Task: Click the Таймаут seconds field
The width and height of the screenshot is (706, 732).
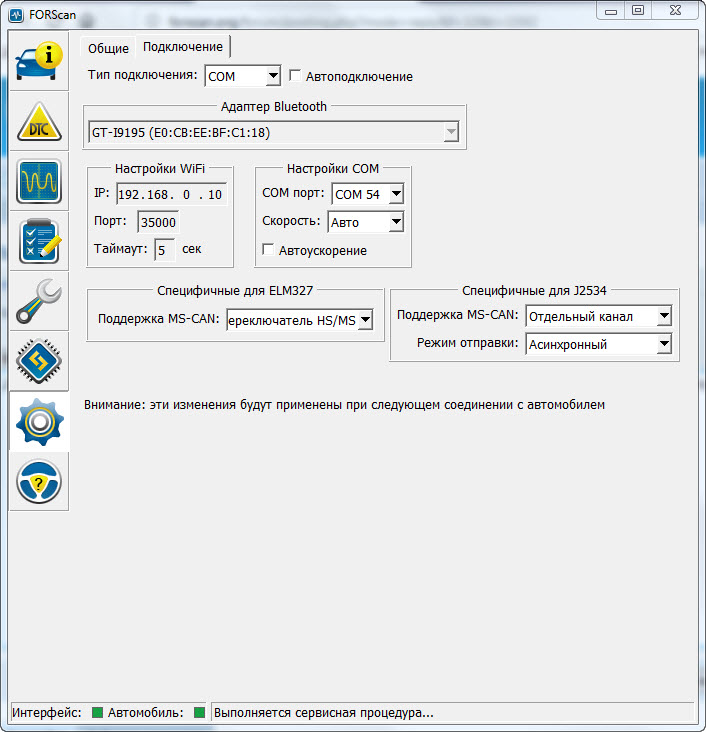Action: pyautogui.click(x=165, y=249)
